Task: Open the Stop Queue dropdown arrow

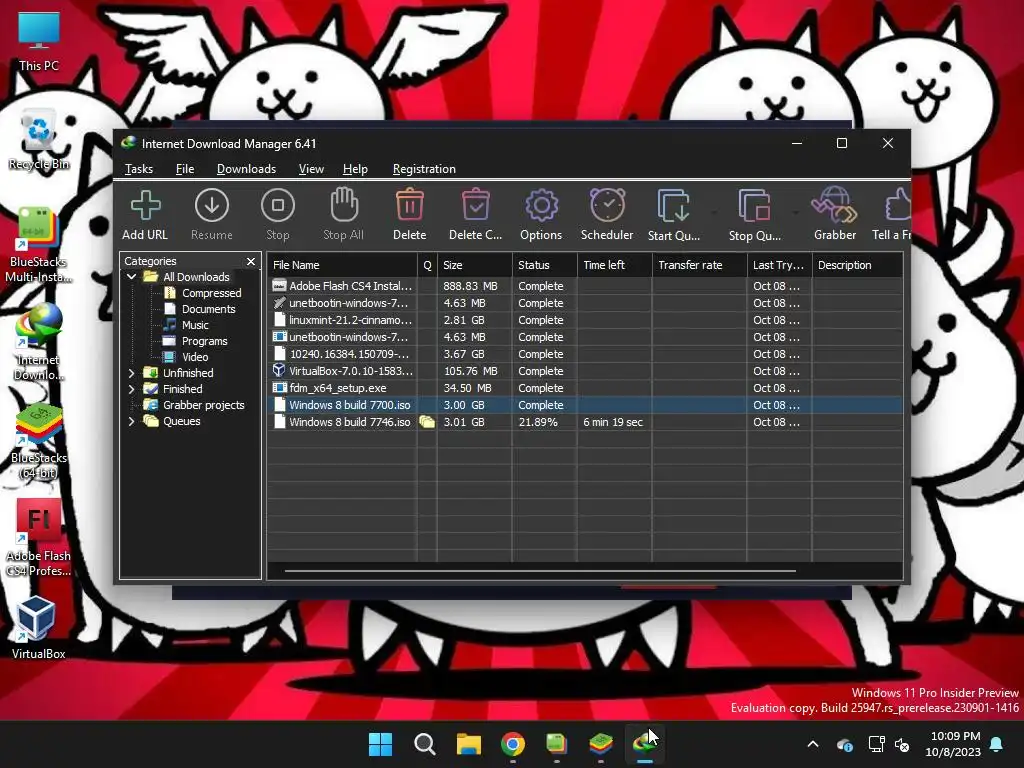Action: [795, 213]
